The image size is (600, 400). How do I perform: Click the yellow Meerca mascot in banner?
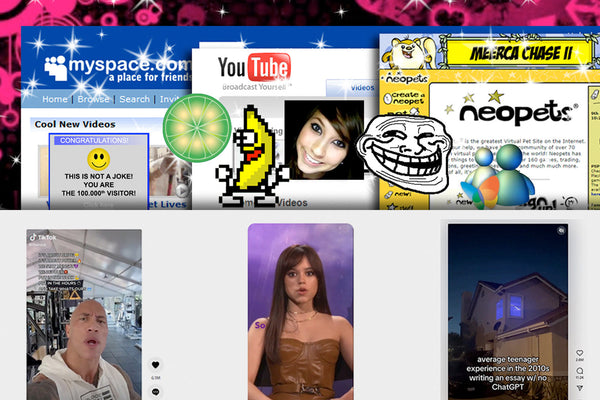[x=406, y=52]
